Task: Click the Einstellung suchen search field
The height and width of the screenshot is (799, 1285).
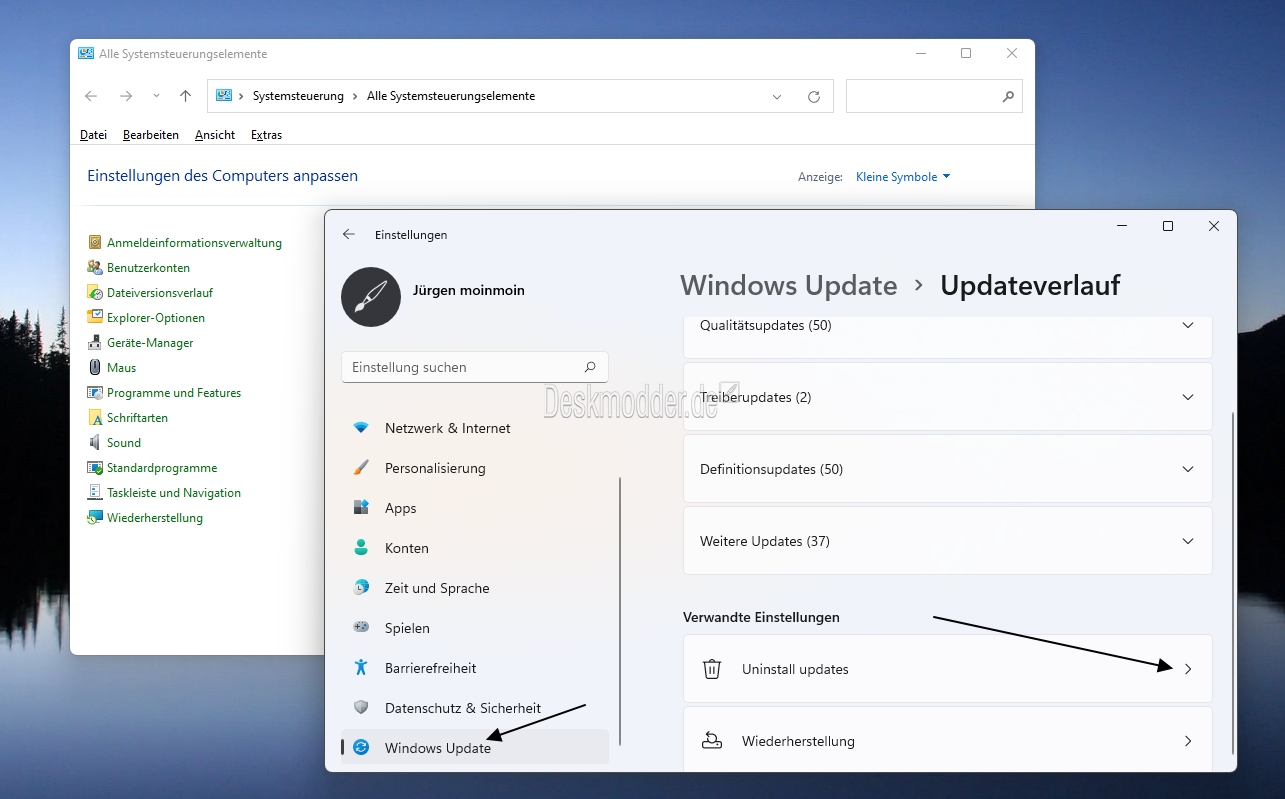Action: 475,367
